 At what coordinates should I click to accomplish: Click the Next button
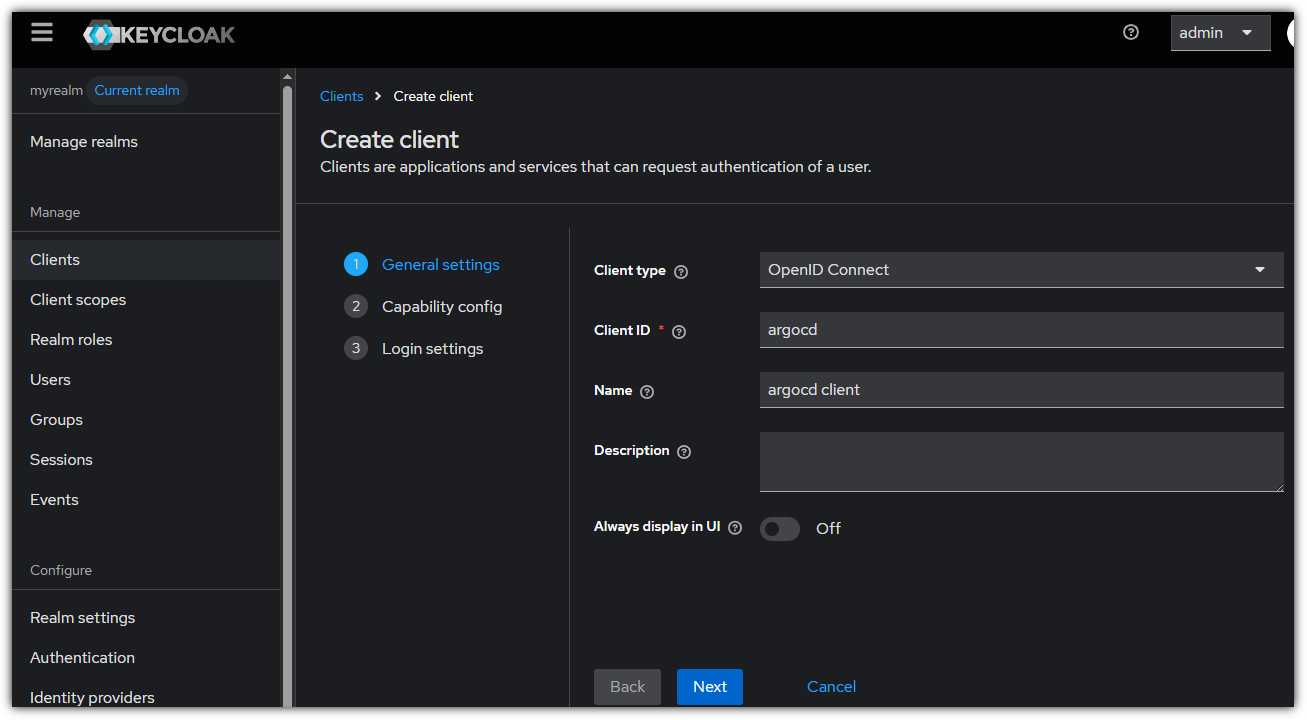pos(710,687)
